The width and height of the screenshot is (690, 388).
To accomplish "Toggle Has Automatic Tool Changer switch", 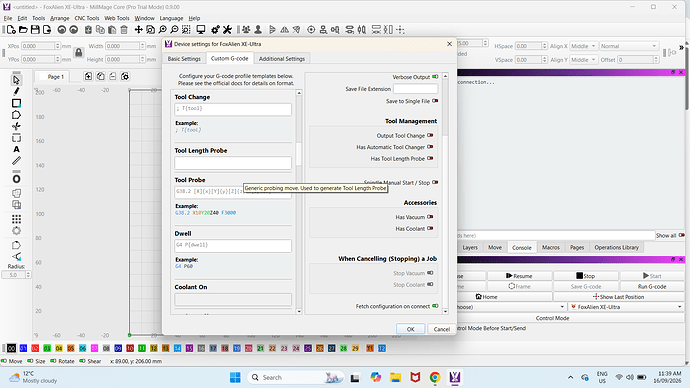I will [430, 147].
